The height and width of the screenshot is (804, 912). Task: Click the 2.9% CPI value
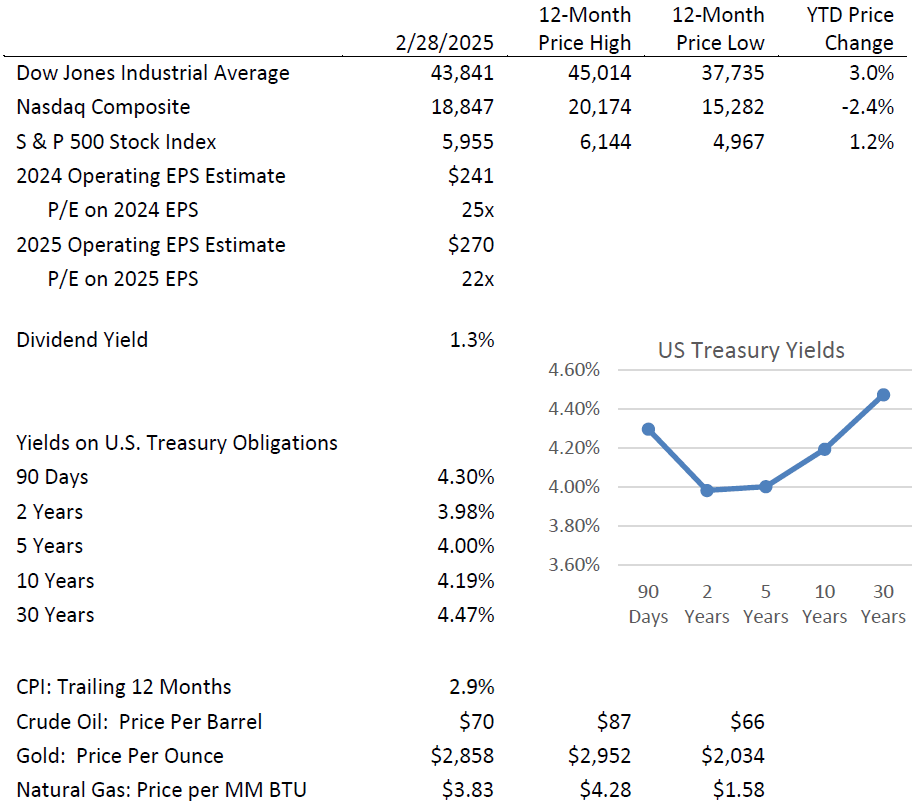tap(472, 687)
